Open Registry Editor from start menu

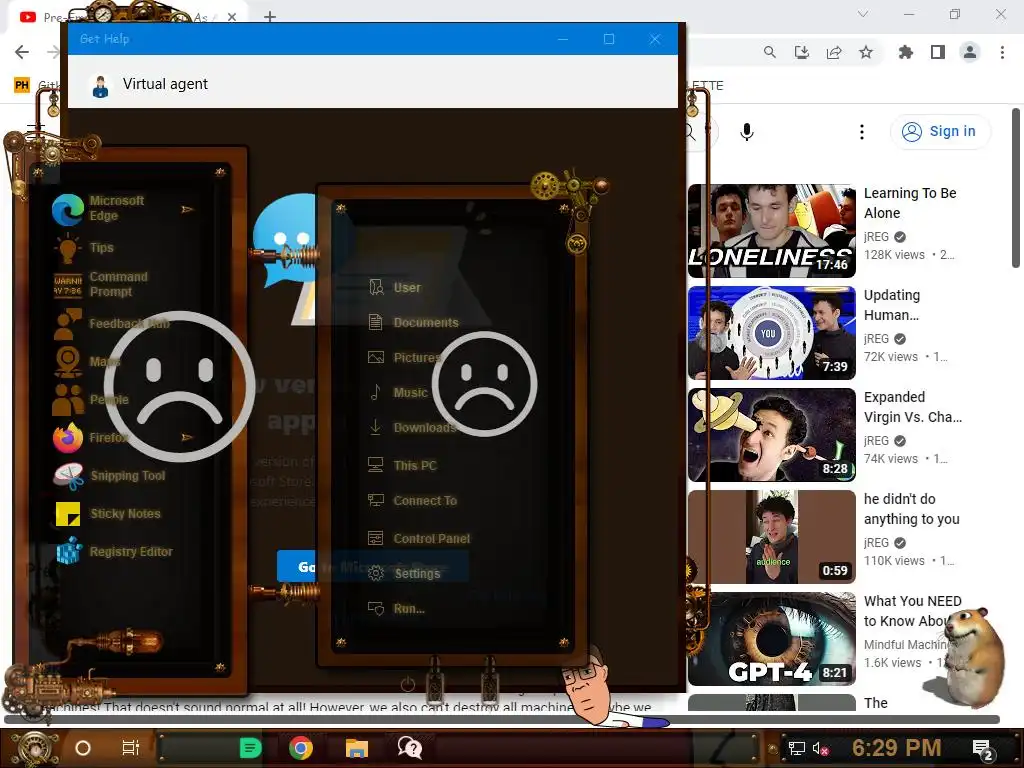114,552
